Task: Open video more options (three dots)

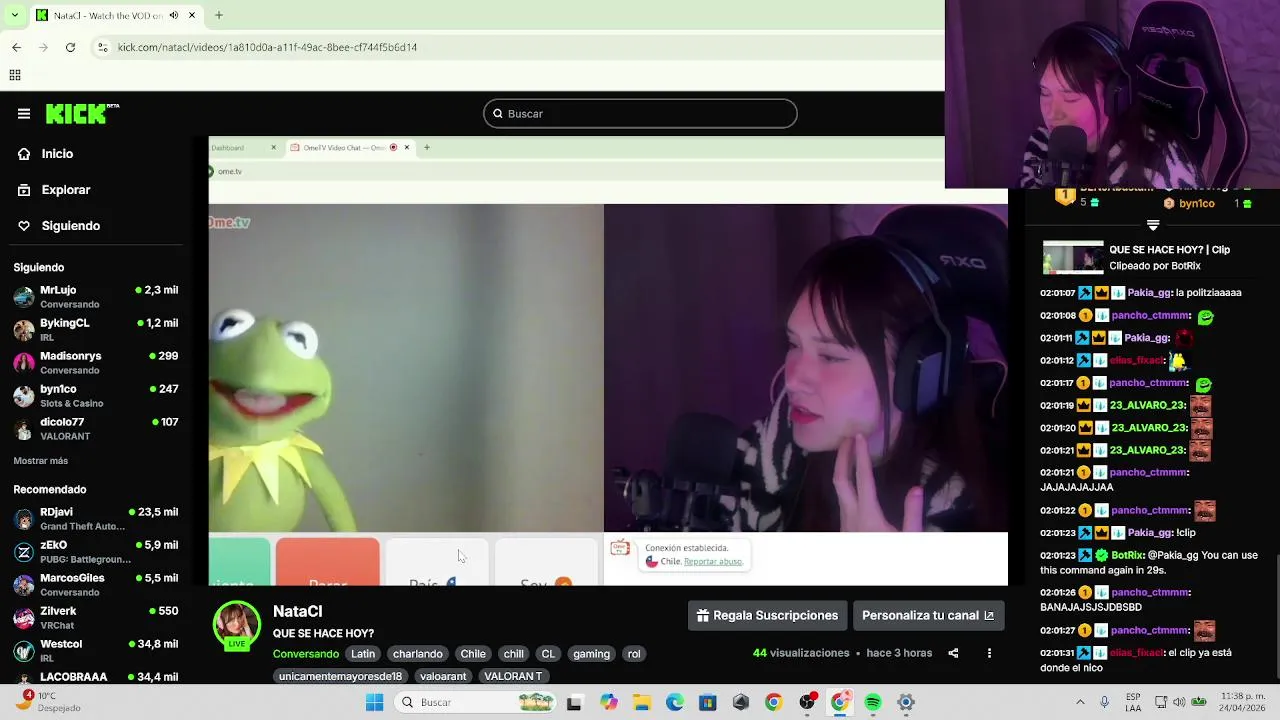Action: (989, 653)
